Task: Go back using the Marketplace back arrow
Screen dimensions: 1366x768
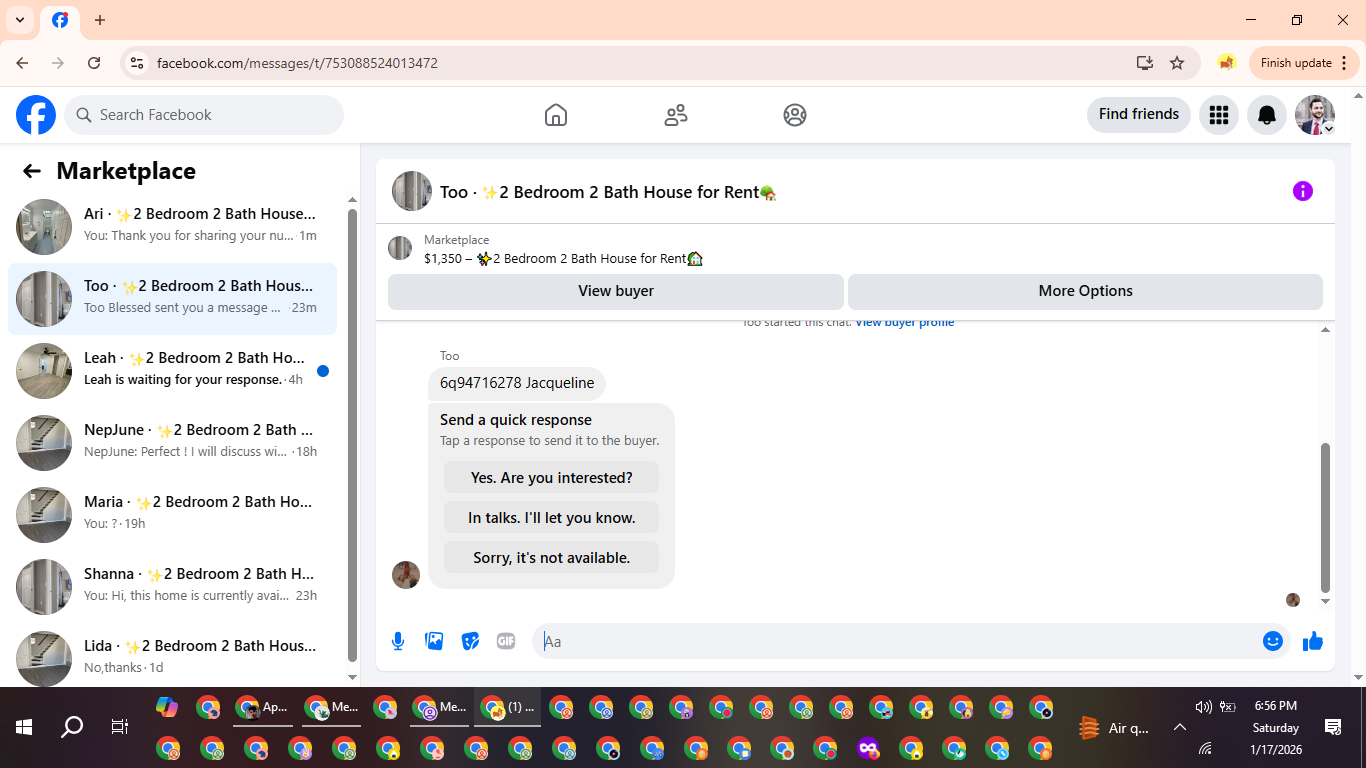Action: (x=32, y=171)
